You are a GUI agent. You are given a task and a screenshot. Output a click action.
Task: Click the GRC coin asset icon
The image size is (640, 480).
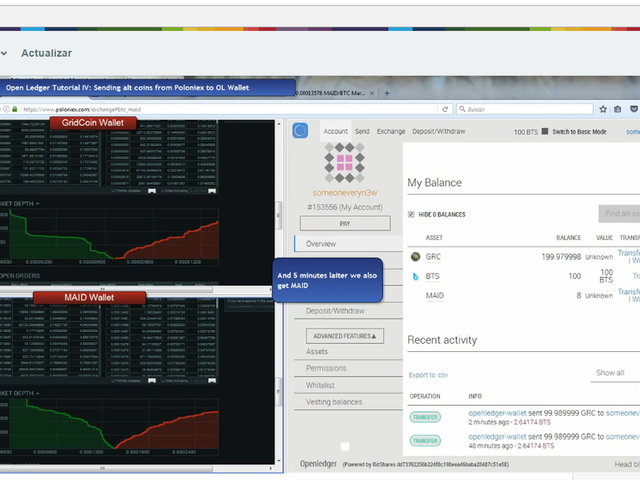[x=416, y=257]
